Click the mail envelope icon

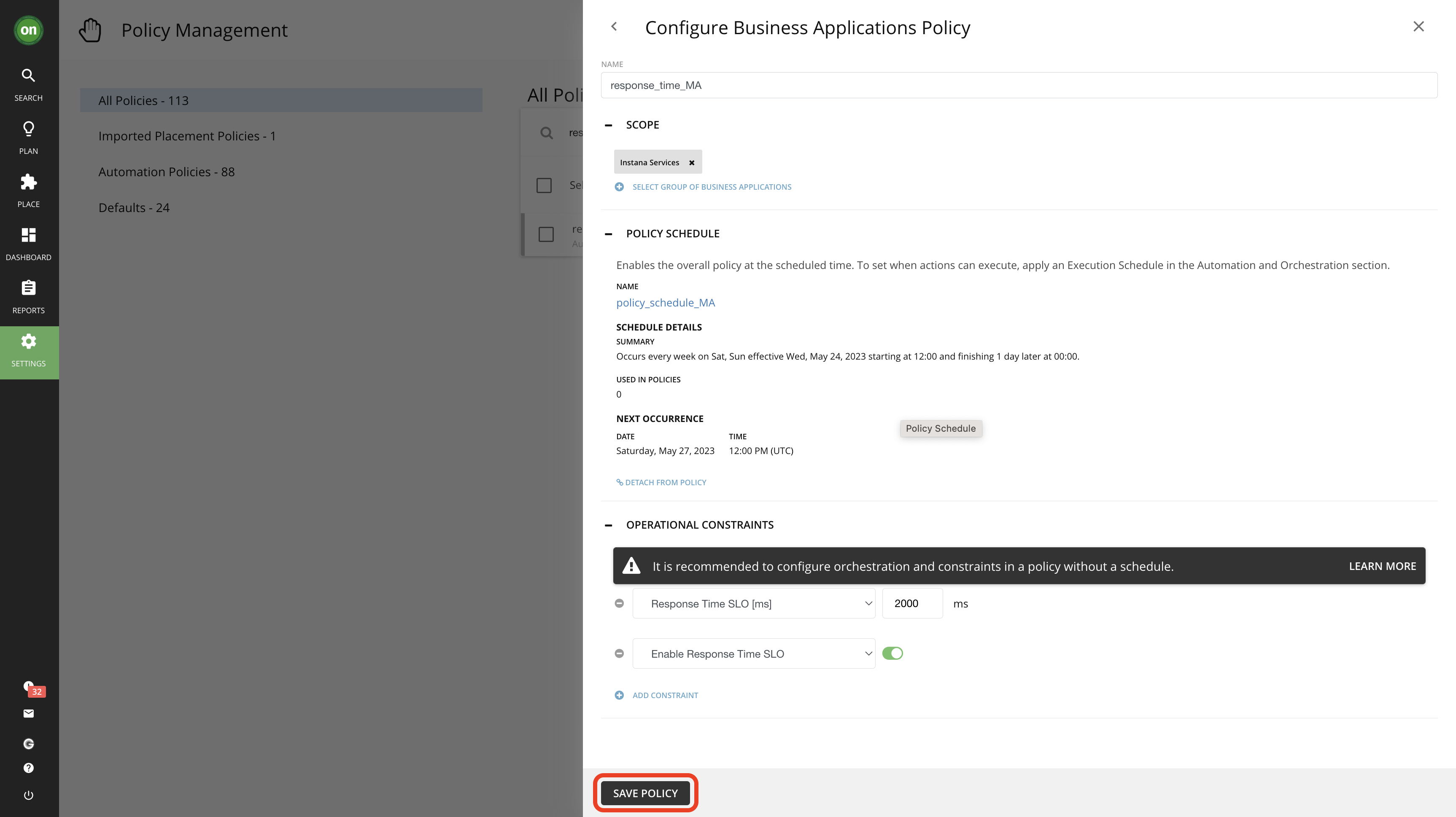(x=28, y=714)
